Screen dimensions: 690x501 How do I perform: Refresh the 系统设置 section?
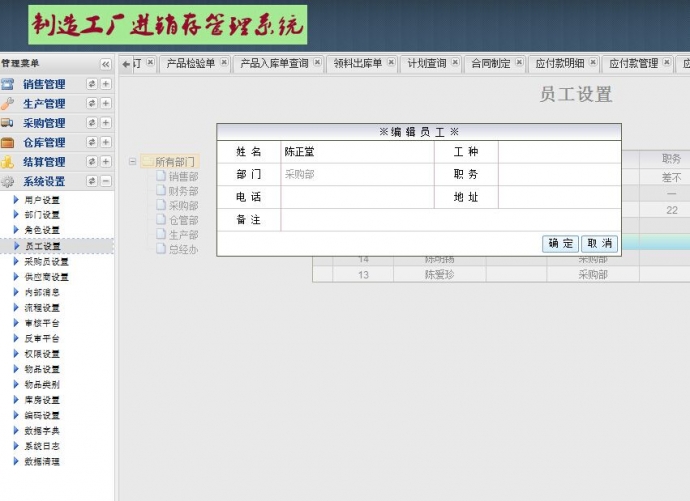click(x=92, y=181)
